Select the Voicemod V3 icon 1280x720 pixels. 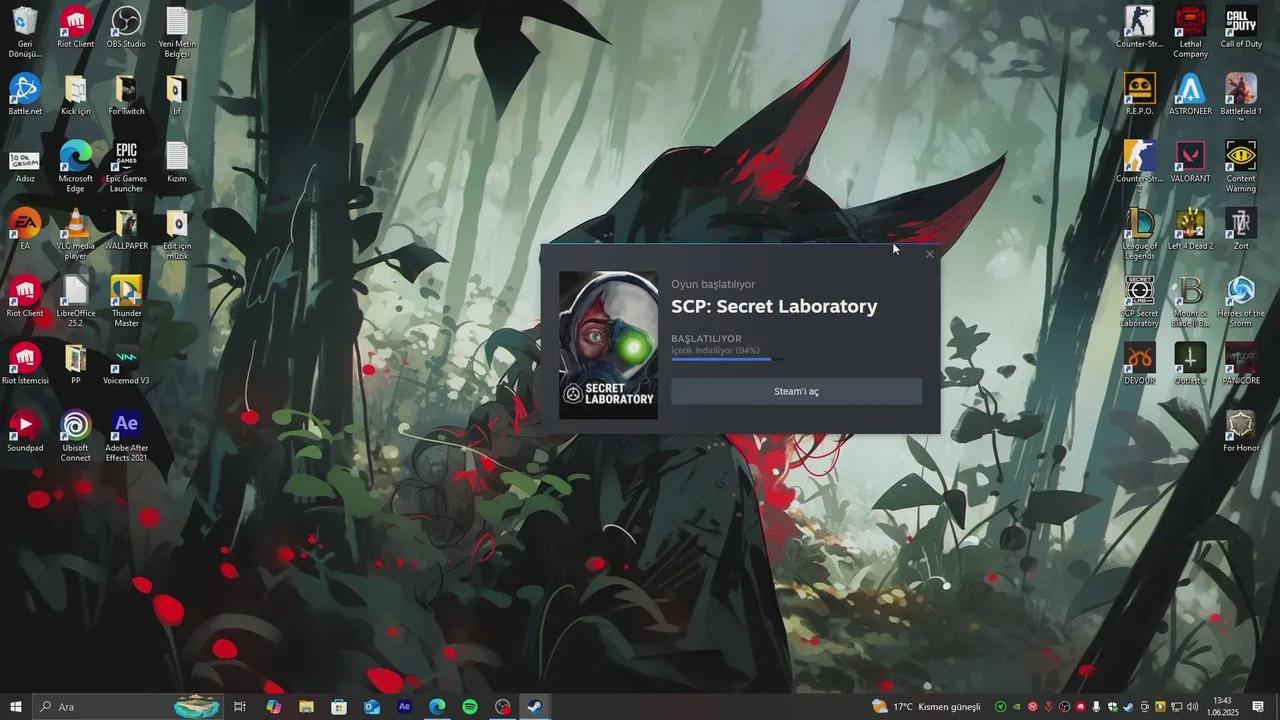tap(126, 363)
